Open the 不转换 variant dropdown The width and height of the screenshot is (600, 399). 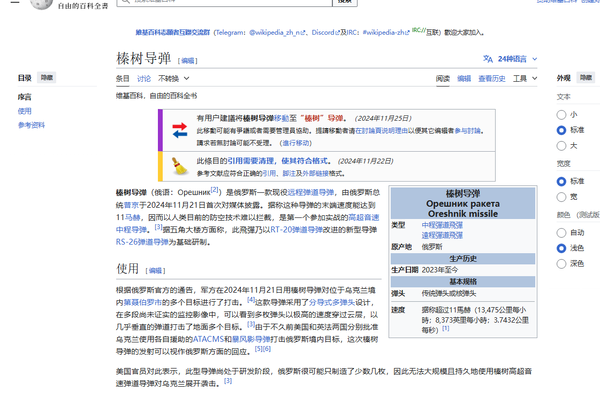coord(173,78)
